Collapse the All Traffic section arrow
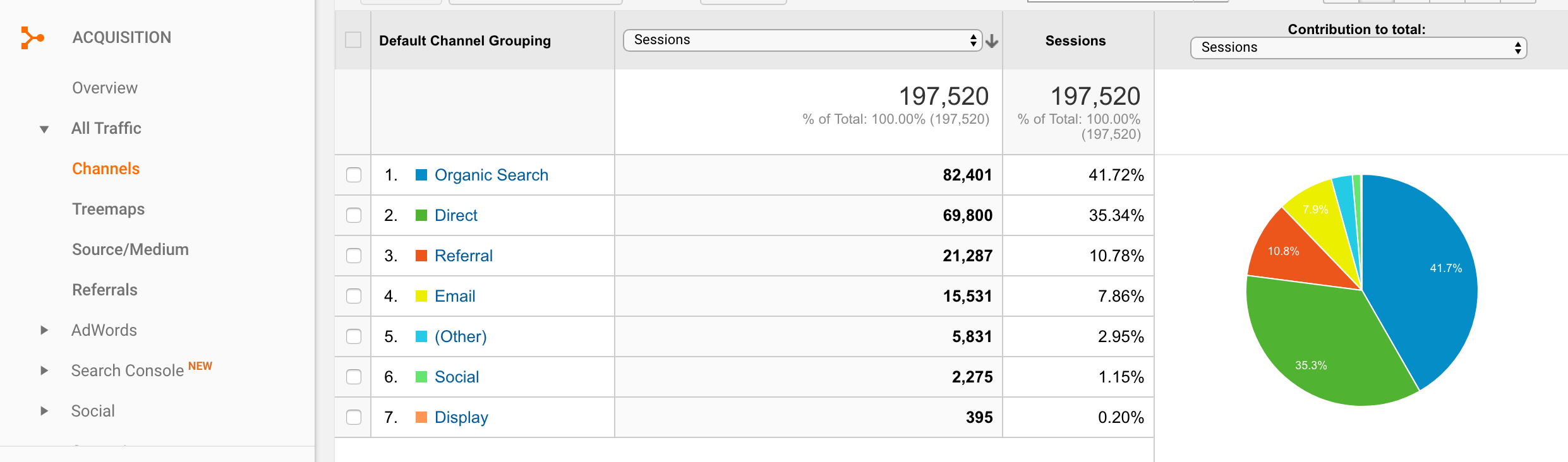Viewport: 1568px width, 462px height. [x=44, y=129]
